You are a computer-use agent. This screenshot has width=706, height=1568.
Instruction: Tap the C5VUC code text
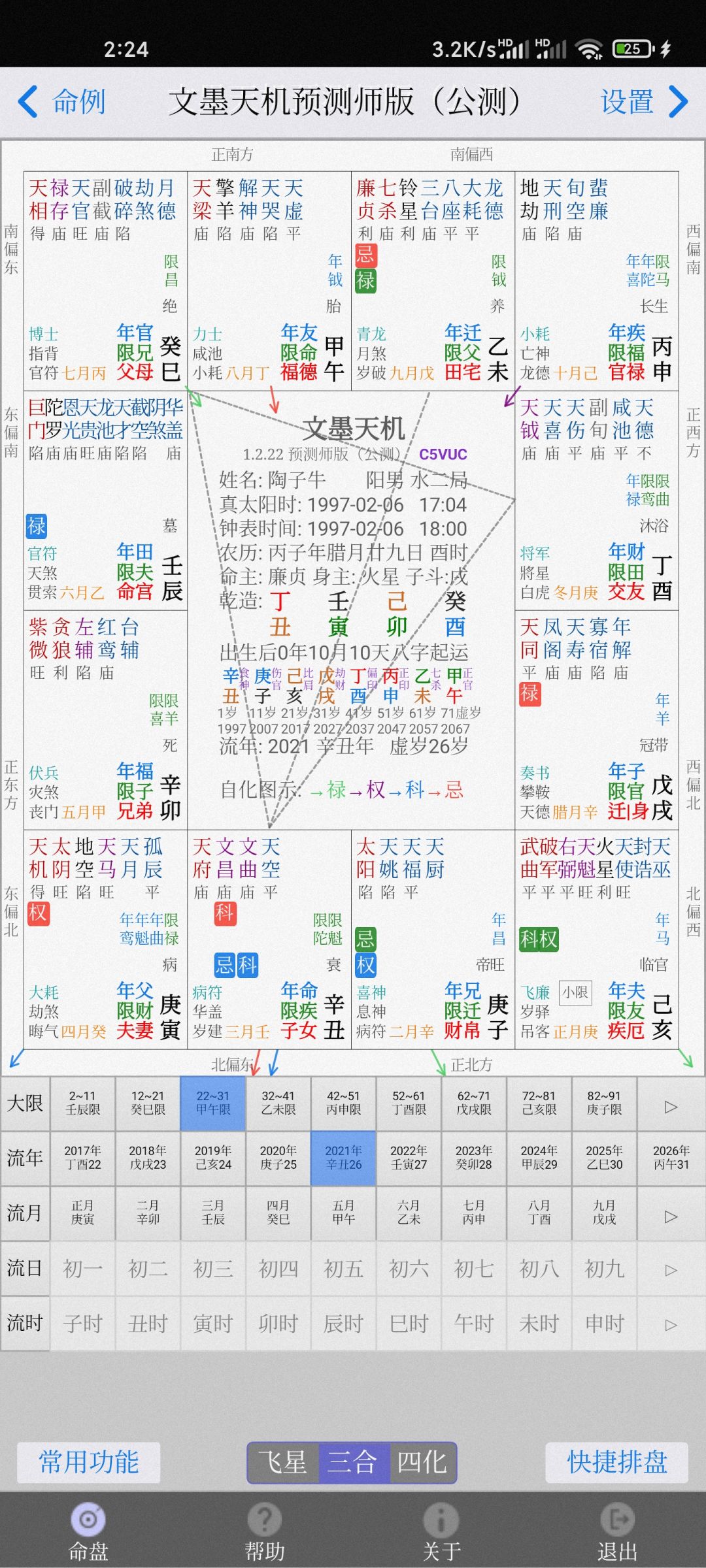[443, 455]
